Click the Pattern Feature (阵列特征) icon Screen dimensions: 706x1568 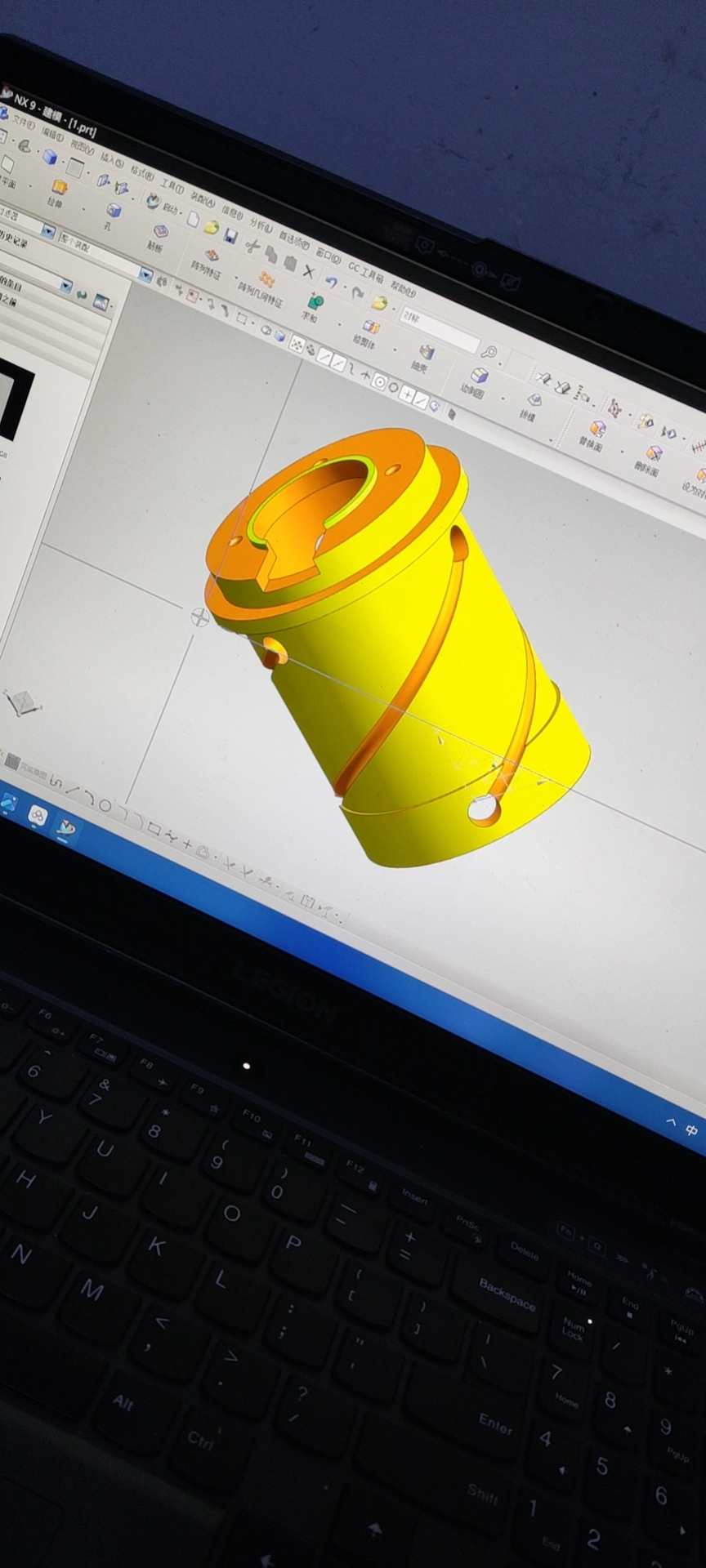tap(212, 256)
